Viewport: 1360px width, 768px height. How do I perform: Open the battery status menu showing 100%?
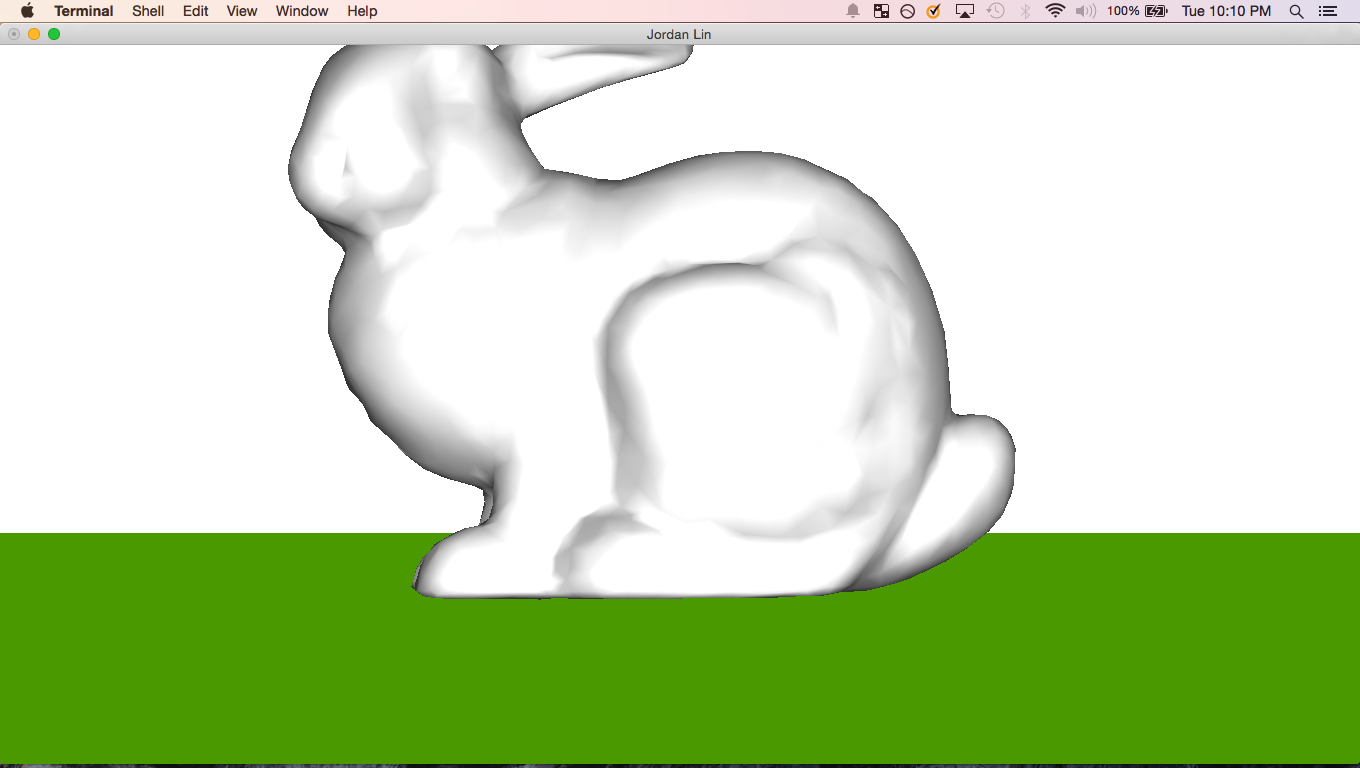(x=1137, y=11)
